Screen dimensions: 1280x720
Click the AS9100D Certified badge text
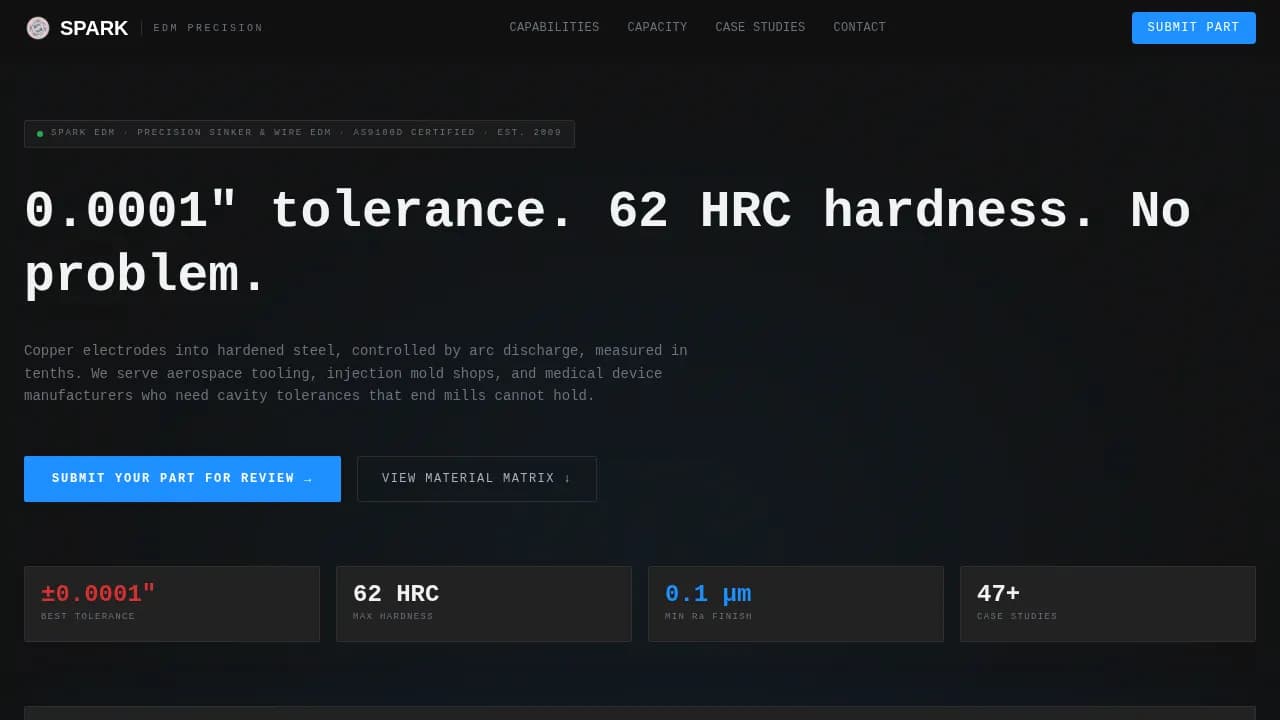point(414,133)
